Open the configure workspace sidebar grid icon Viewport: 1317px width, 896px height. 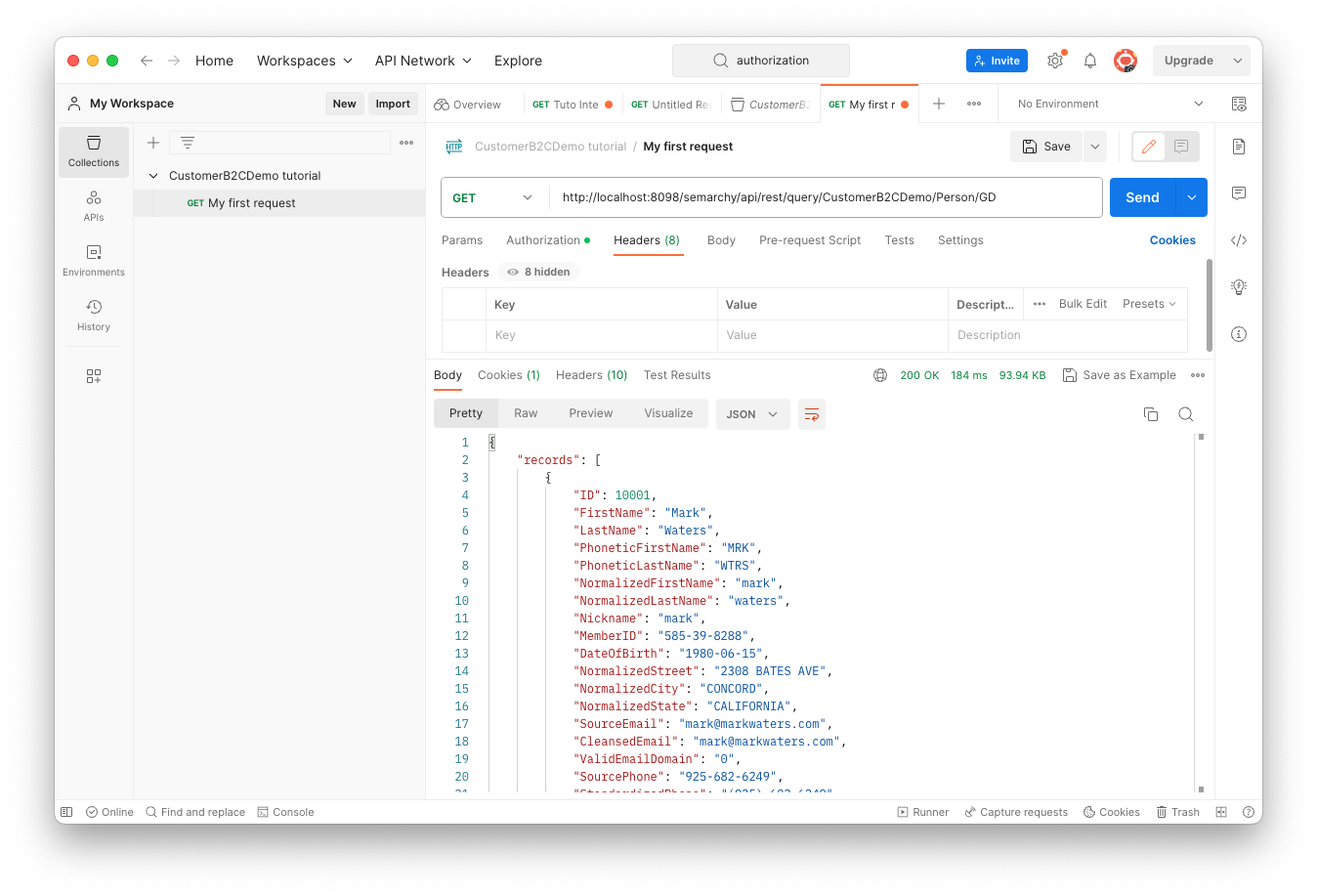click(94, 376)
